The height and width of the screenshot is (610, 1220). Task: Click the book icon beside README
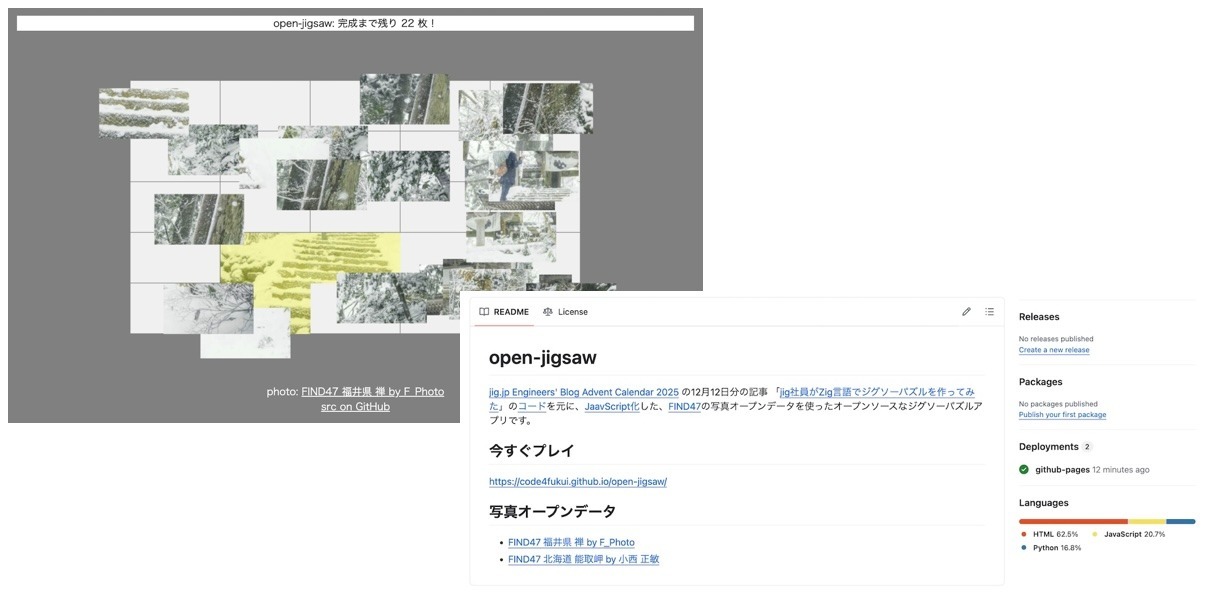click(484, 312)
